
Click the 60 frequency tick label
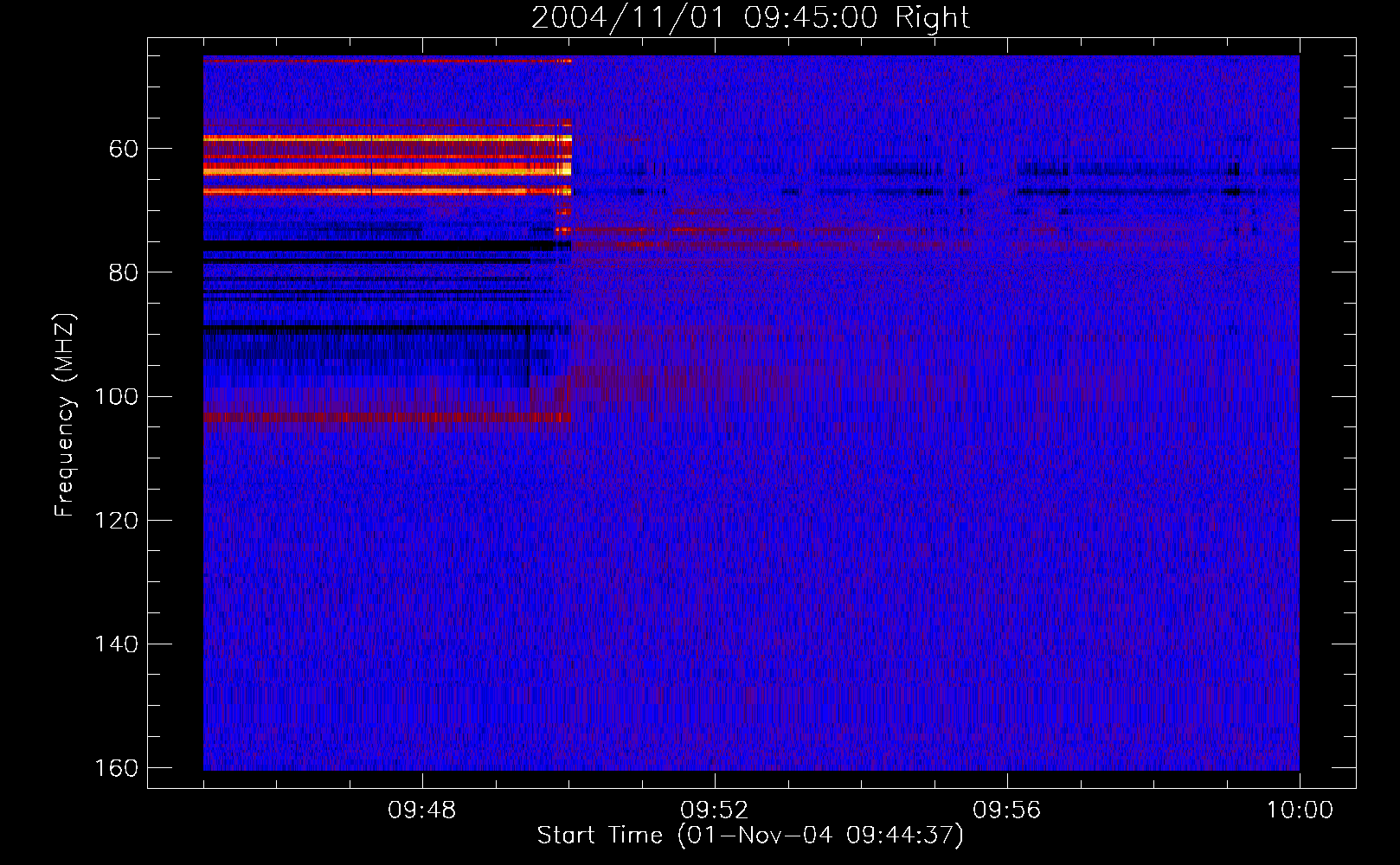click(124, 149)
